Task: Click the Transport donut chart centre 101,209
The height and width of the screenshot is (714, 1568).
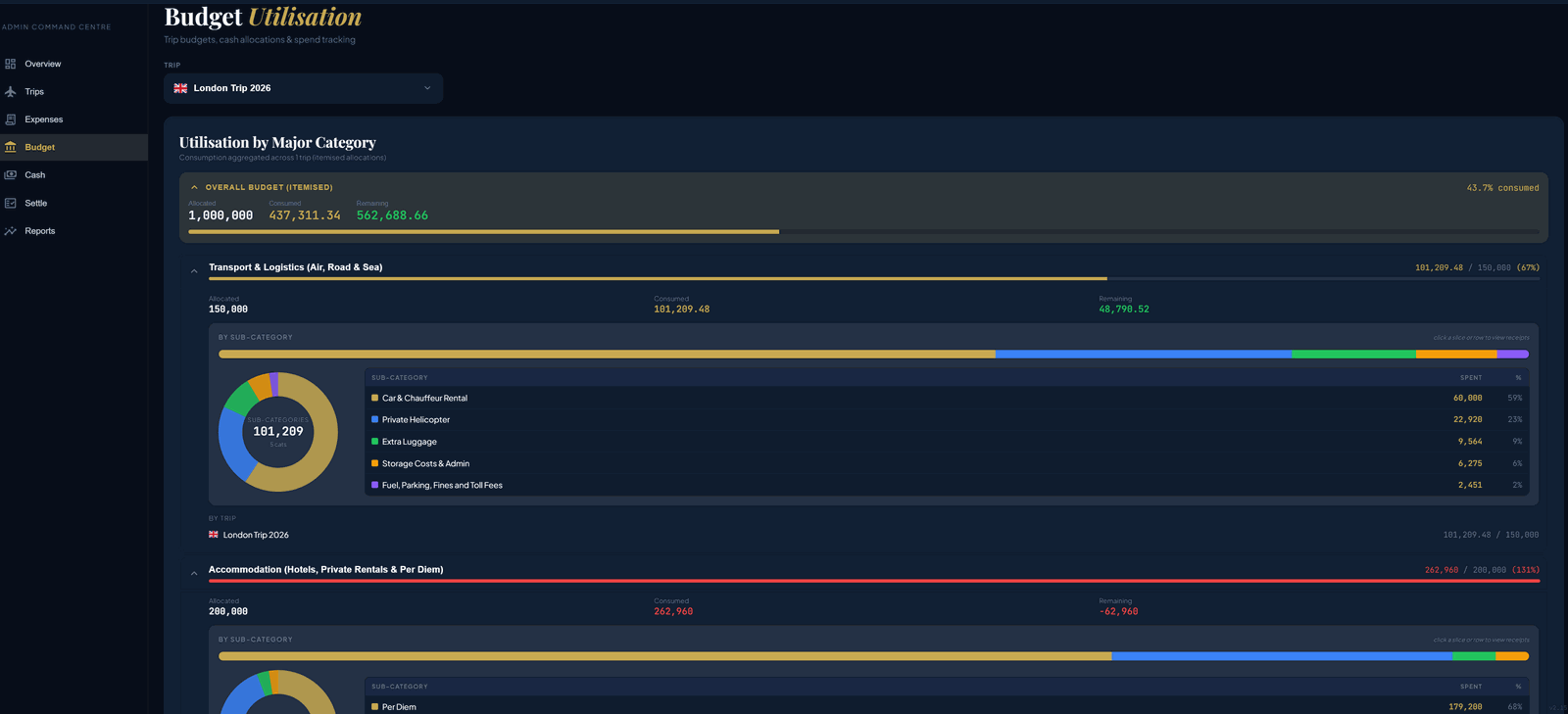Action: (x=278, y=431)
